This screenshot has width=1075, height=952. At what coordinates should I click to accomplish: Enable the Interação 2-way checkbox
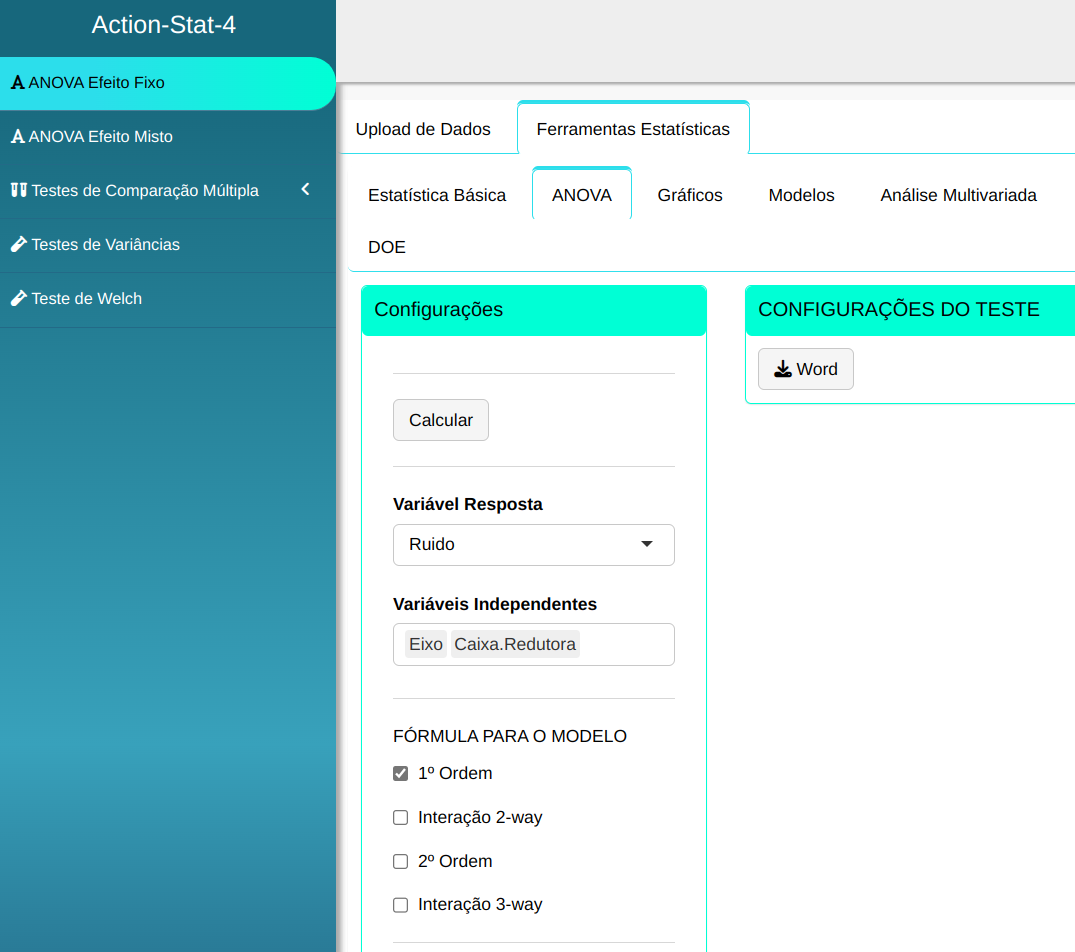(x=401, y=817)
